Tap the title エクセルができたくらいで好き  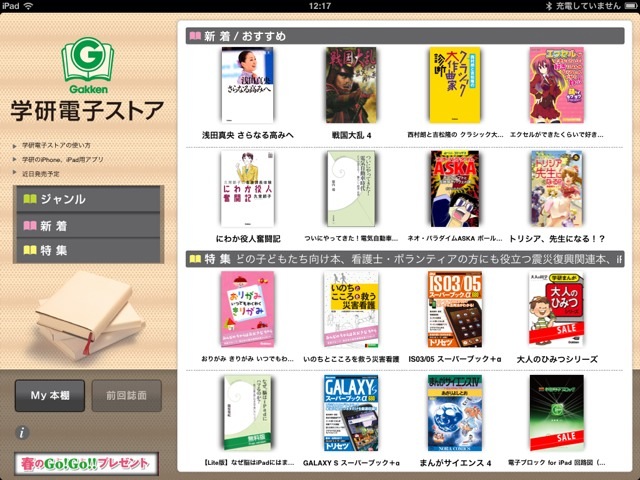tap(557, 135)
